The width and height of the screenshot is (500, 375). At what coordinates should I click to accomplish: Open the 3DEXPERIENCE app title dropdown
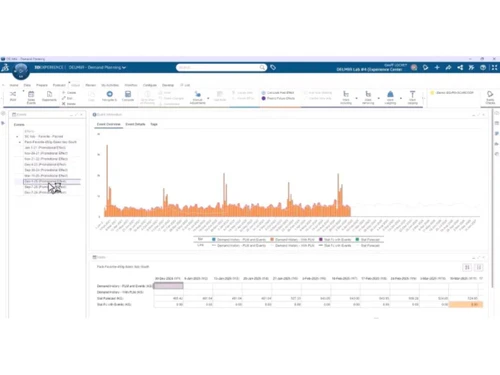124,68
